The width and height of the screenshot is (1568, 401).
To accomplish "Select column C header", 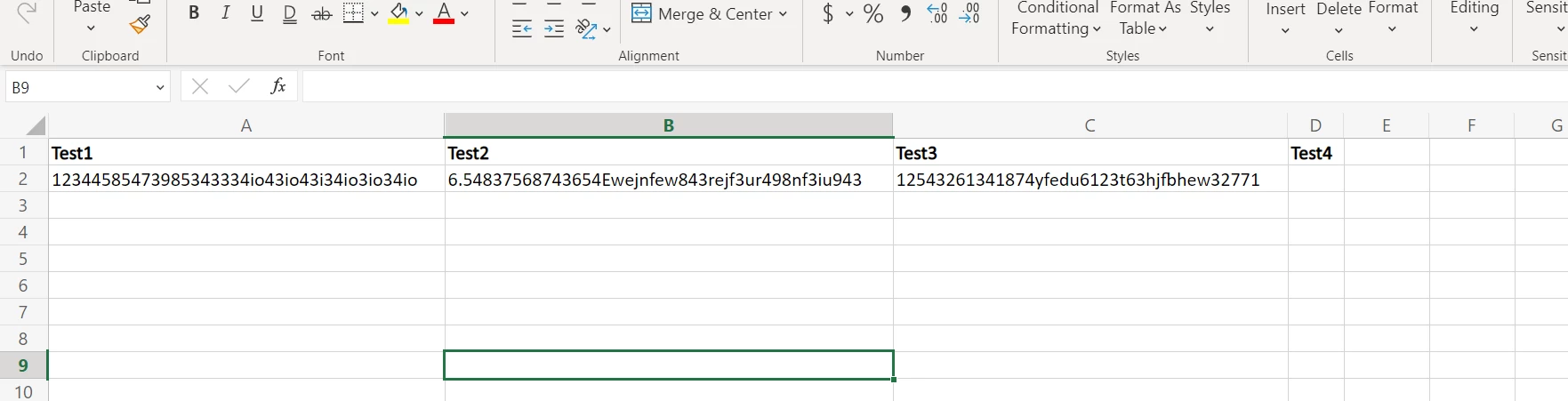I will tap(1090, 125).
